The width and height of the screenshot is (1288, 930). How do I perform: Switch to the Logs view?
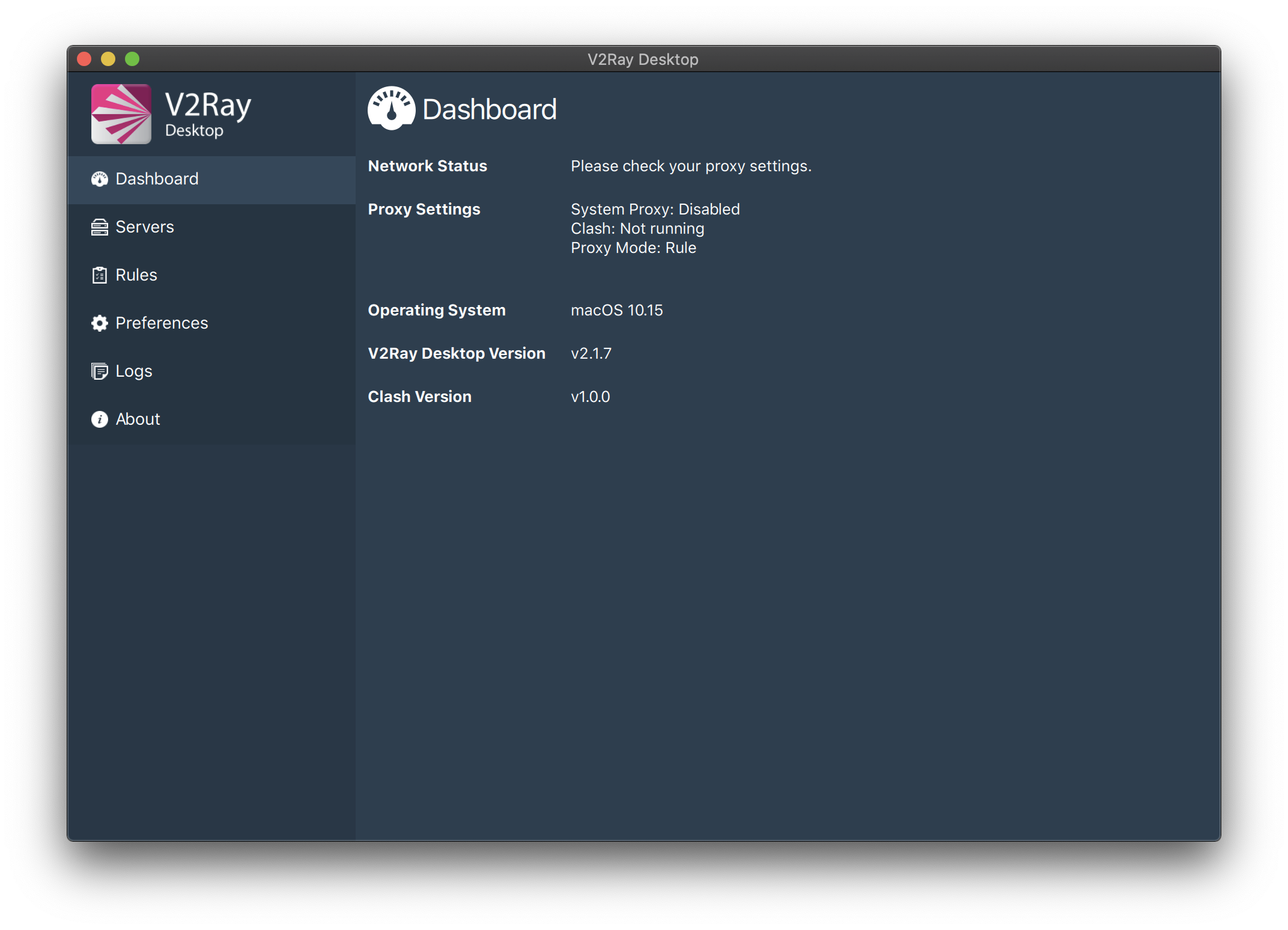(134, 371)
